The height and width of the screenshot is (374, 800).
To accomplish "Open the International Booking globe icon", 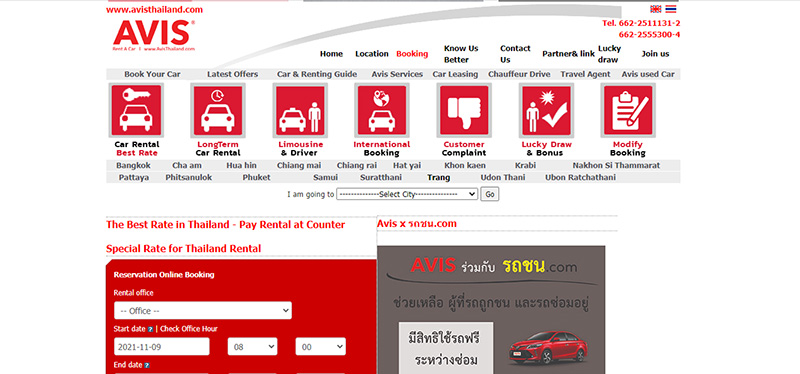I will tap(382, 110).
